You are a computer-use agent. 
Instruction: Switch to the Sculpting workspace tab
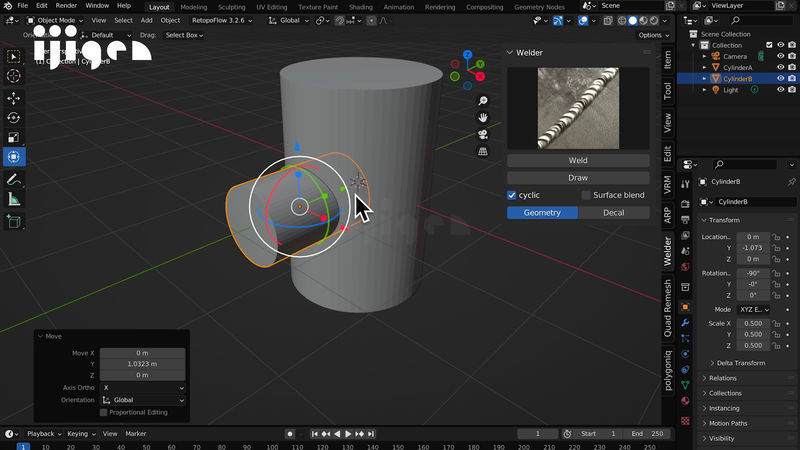[x=231, y=7]
